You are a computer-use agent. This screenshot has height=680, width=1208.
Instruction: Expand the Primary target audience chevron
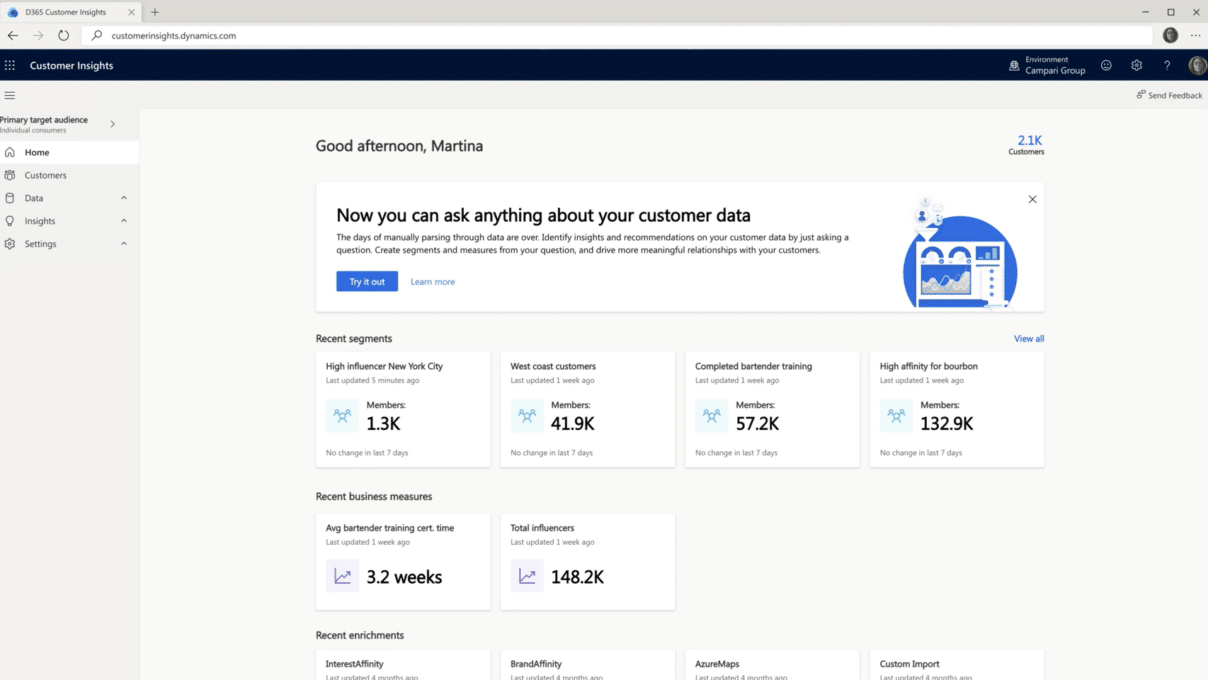coord(112,124)
